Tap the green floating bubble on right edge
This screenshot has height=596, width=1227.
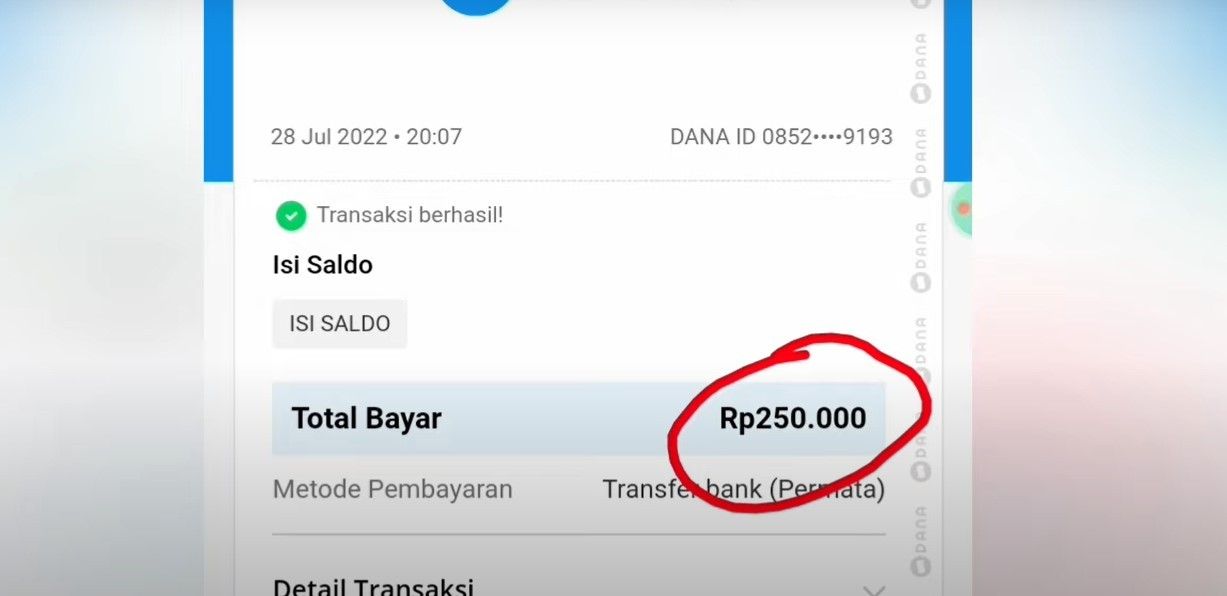[x=961, y=209]
